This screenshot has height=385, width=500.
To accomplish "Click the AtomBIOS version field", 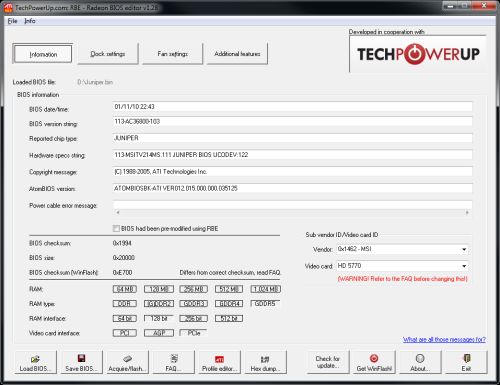I will (292, 188).
